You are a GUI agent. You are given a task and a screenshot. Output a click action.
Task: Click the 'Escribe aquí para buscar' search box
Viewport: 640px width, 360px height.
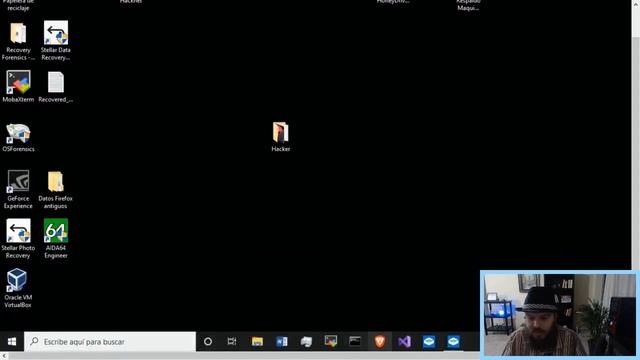[110, 342]
